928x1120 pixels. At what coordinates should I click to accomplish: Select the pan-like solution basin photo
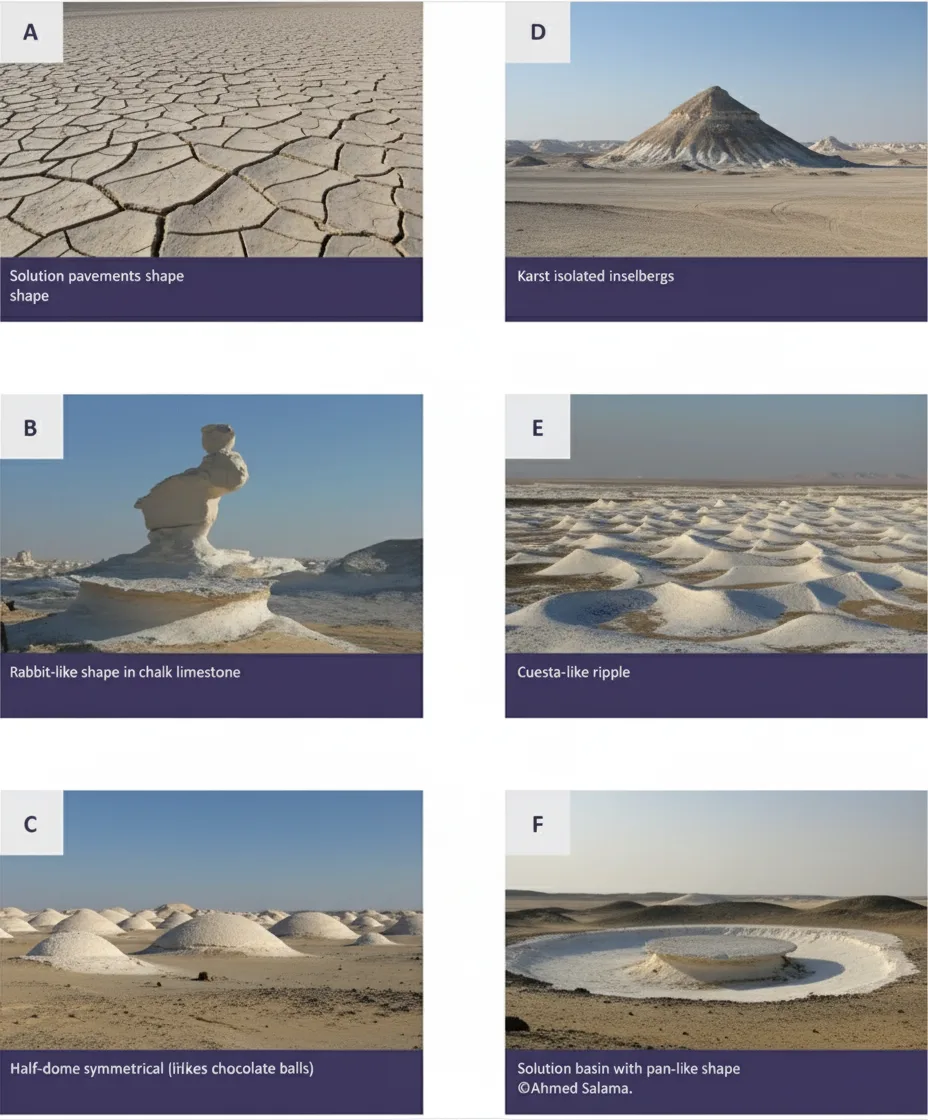[716, 920]
